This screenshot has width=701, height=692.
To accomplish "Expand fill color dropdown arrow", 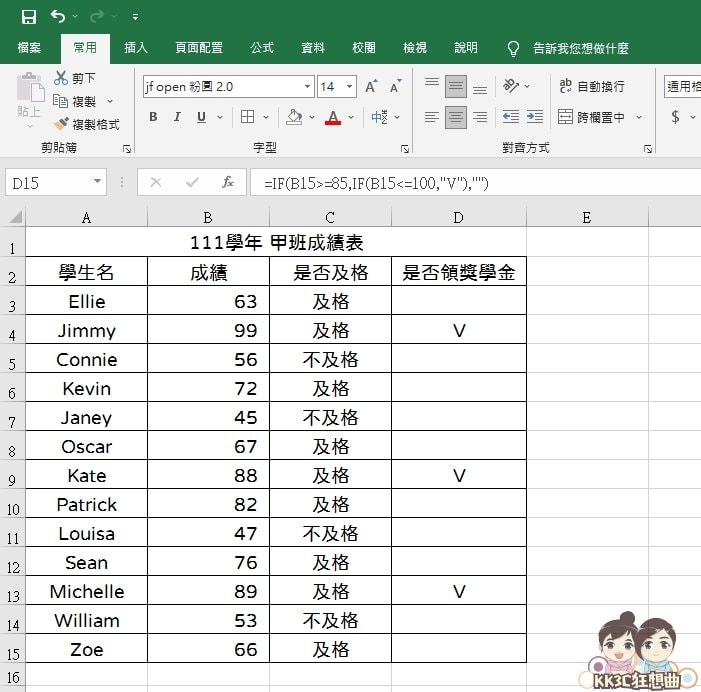I will tap(312, 117).
